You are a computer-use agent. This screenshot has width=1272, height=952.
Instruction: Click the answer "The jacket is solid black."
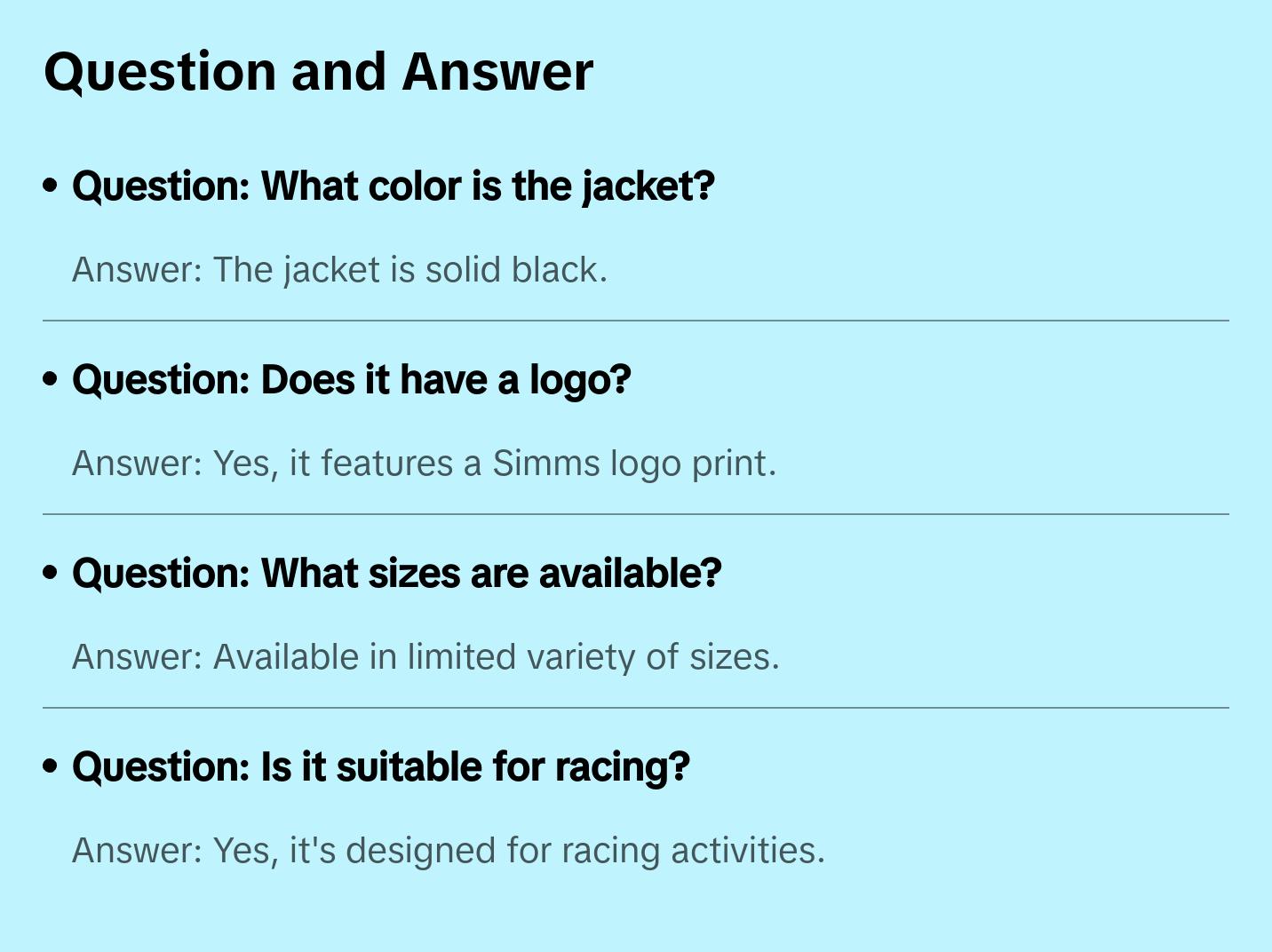pos(339,270)
